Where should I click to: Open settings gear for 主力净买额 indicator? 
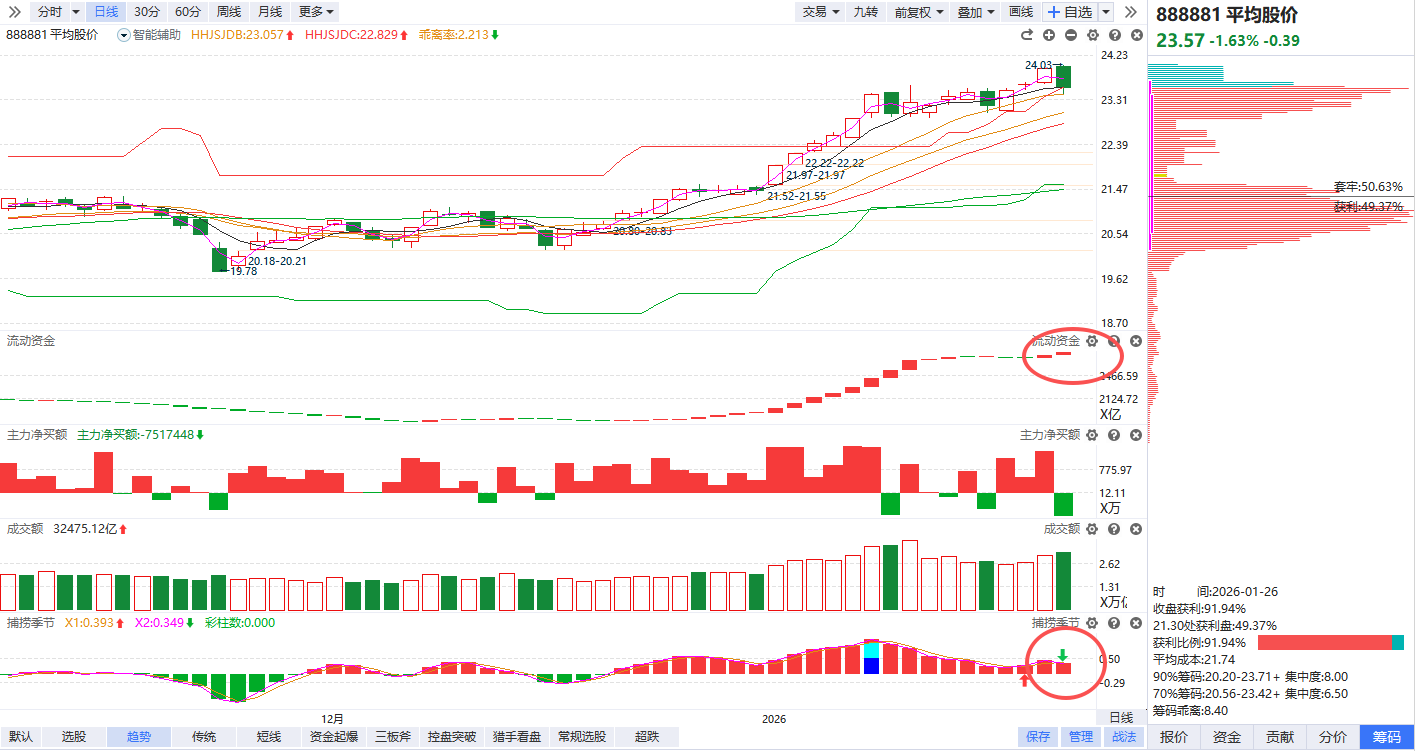tap(1092, 435)
